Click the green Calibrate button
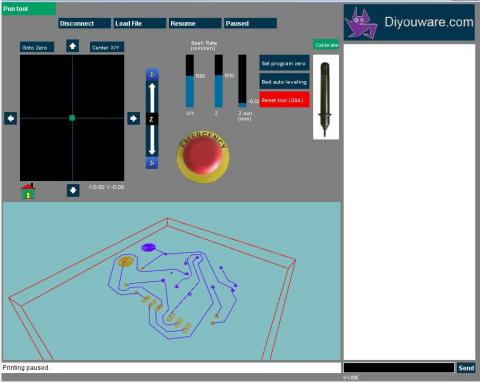The width and height of the screenshot is (480, 382). coord(326,45)
